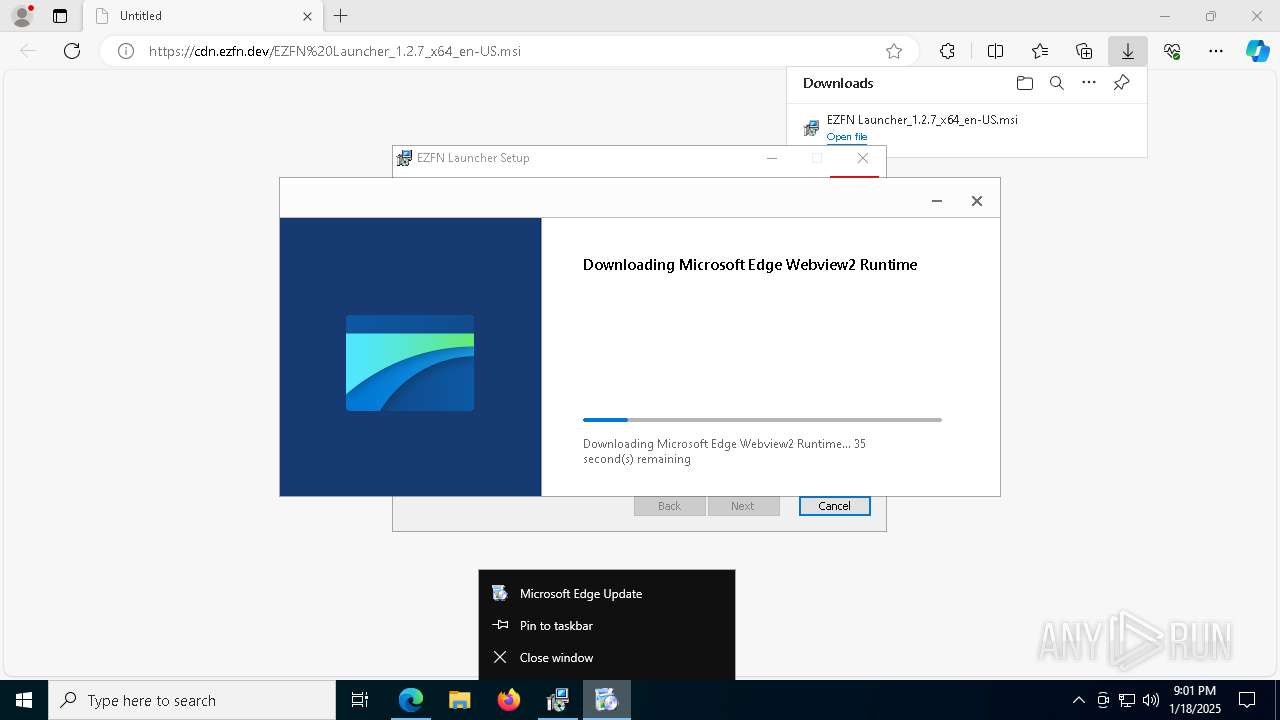Image resolution: width=1280 pixels, height=720 pixels.
Task: Click the Webview2 download progress bar
Action: [762, 420]
